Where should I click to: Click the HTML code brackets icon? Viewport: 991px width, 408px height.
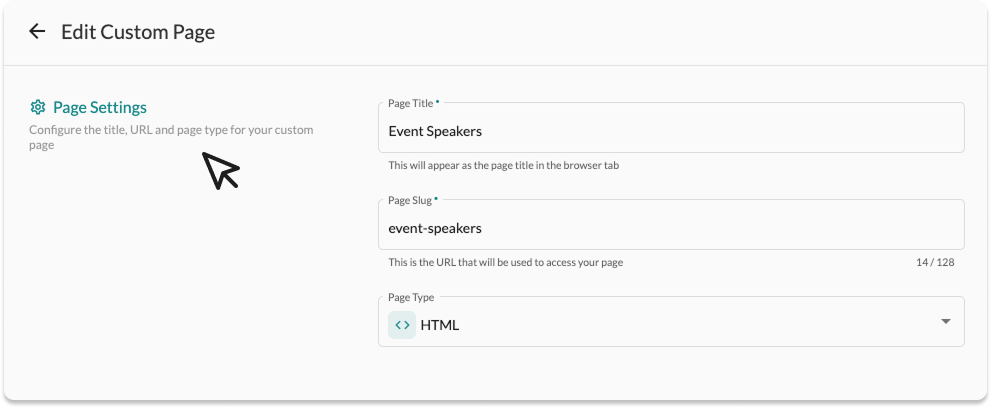402,324
